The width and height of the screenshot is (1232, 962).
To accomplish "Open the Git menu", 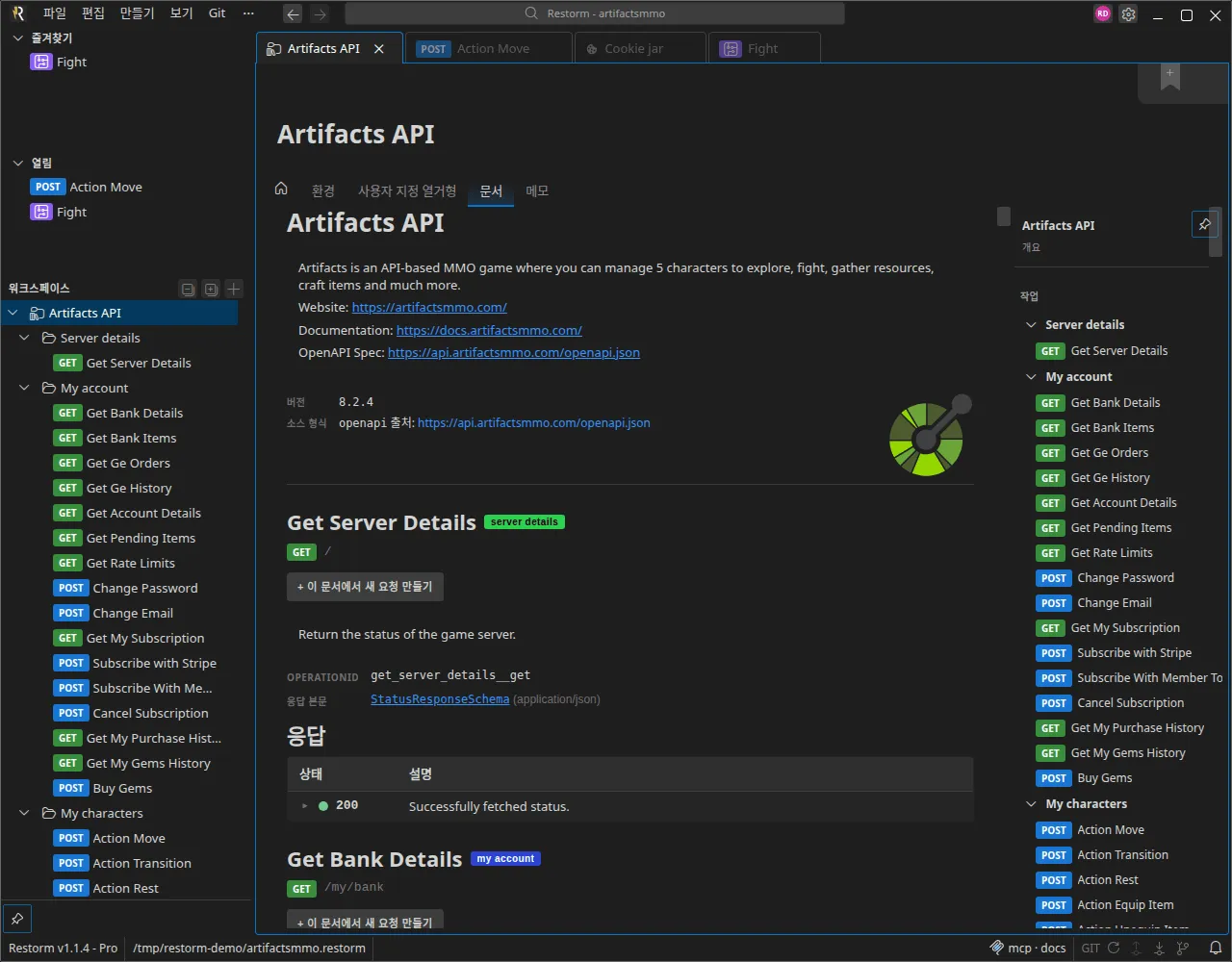I will tap(218, 13).
